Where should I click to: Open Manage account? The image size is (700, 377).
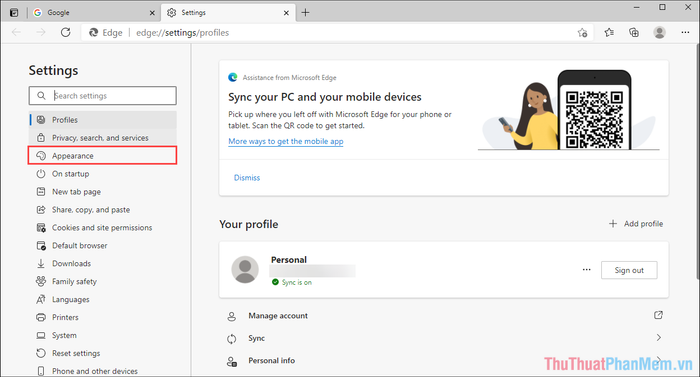pos(444,316)
